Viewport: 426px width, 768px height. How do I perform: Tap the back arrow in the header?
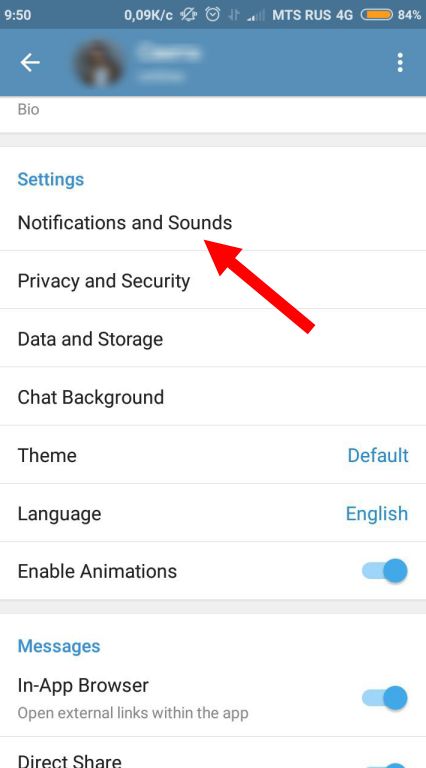(x=30, y=63)
